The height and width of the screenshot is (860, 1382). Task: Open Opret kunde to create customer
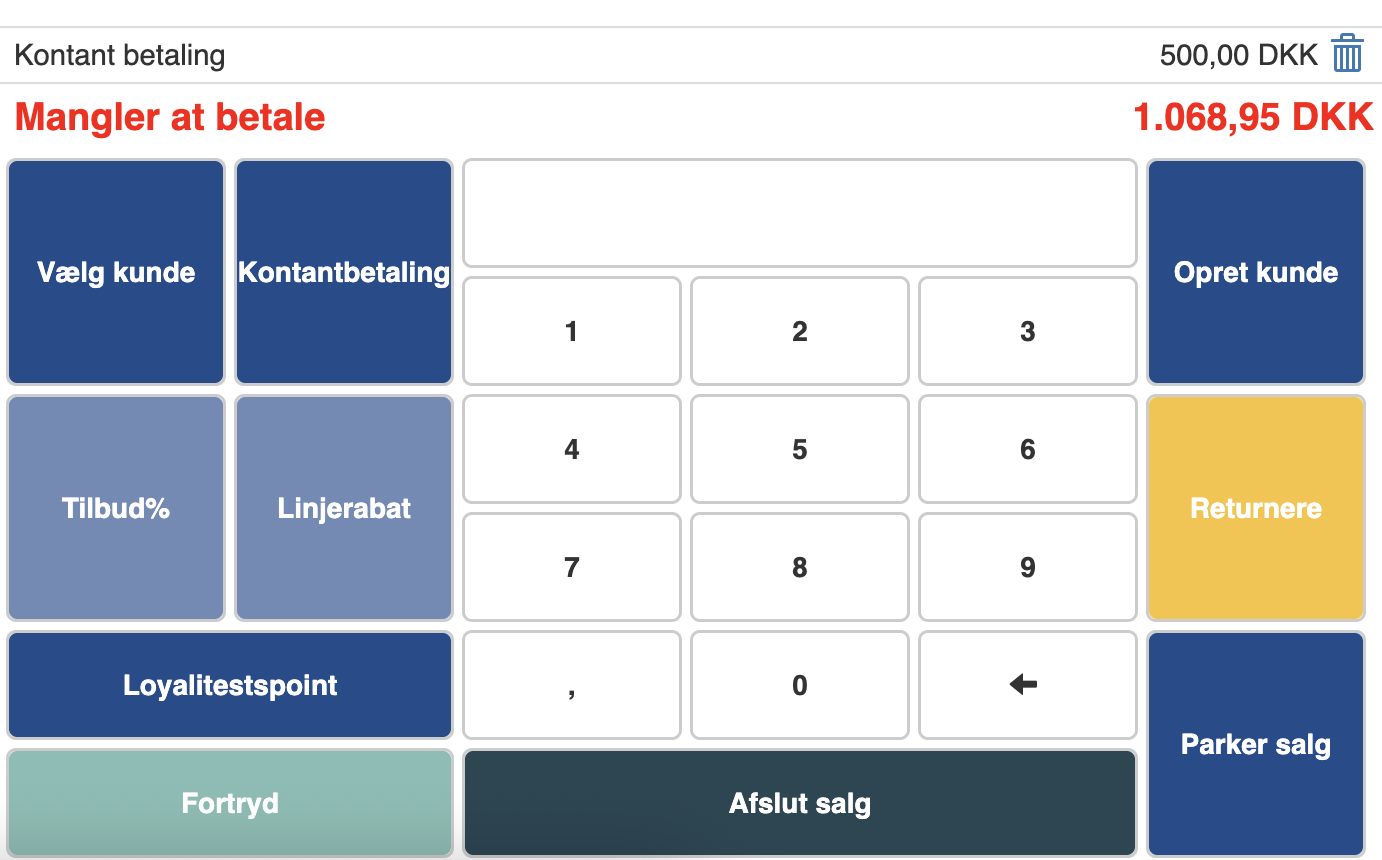(x=1255, y=272)
